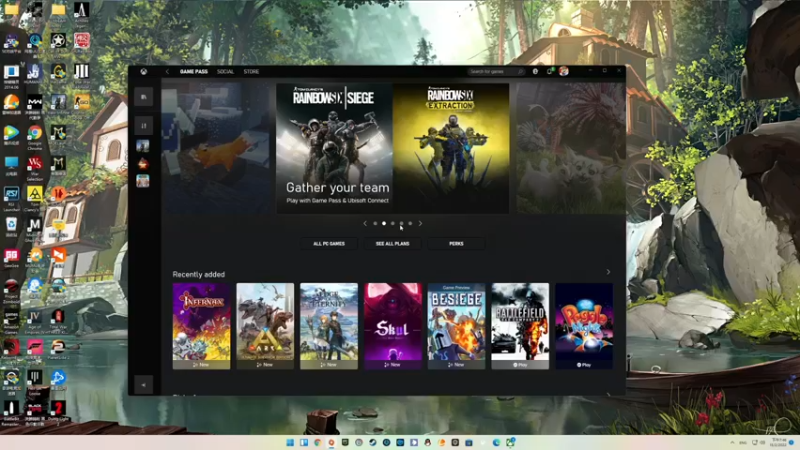Open the queue icon in the Xbox sidebar
This screenshot has width=800, height=450.
pyautogui.click(x=143, y=126)
